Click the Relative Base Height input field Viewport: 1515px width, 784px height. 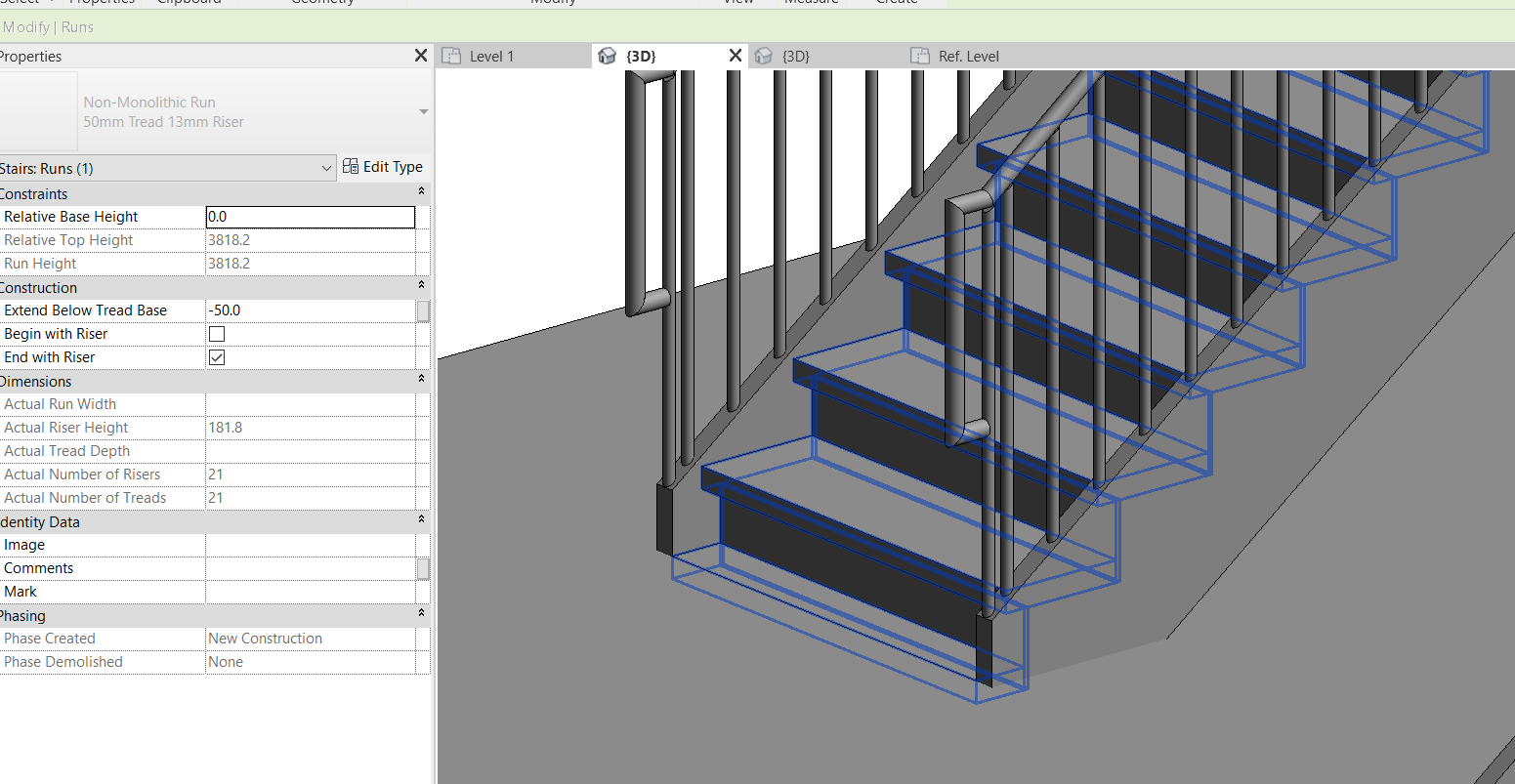(x=310, y=217)
